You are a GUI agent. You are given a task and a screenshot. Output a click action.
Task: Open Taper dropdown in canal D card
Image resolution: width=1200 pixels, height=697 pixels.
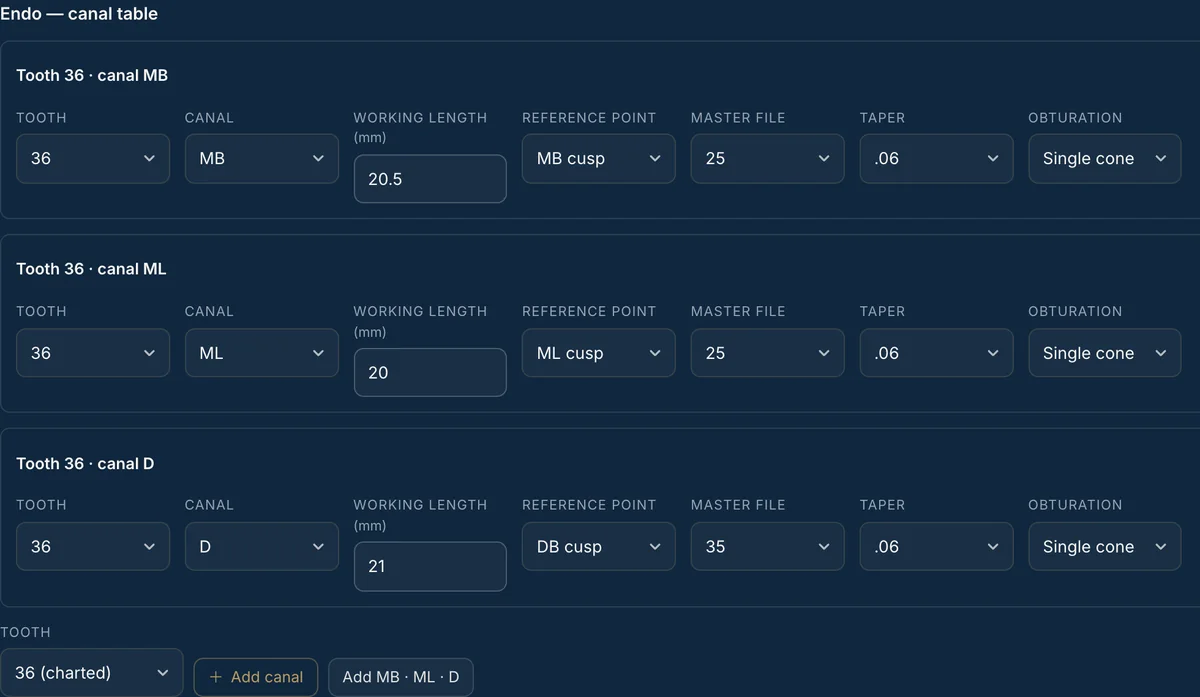coord(936,546)
